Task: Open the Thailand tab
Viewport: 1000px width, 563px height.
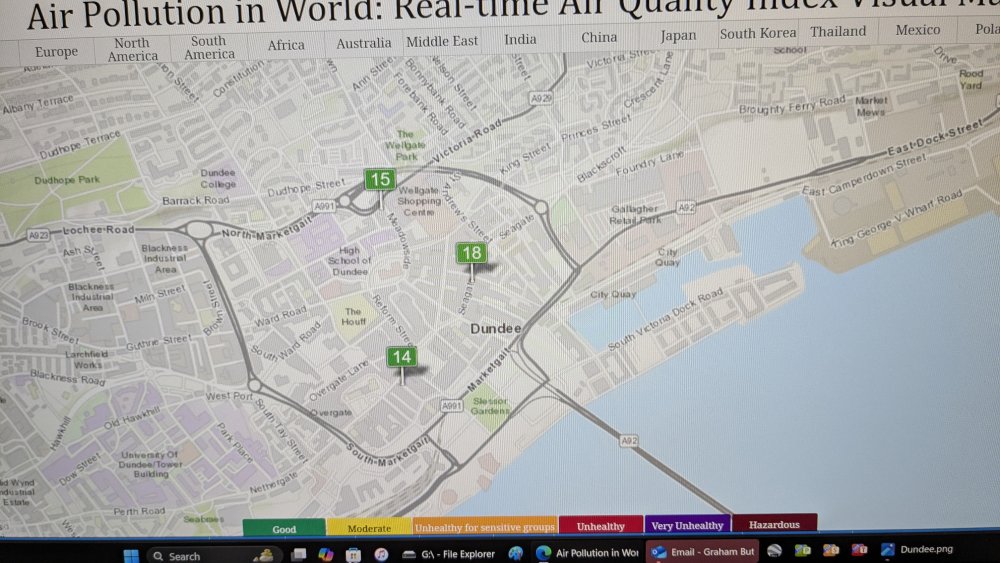Action: (x=838, y=31)
